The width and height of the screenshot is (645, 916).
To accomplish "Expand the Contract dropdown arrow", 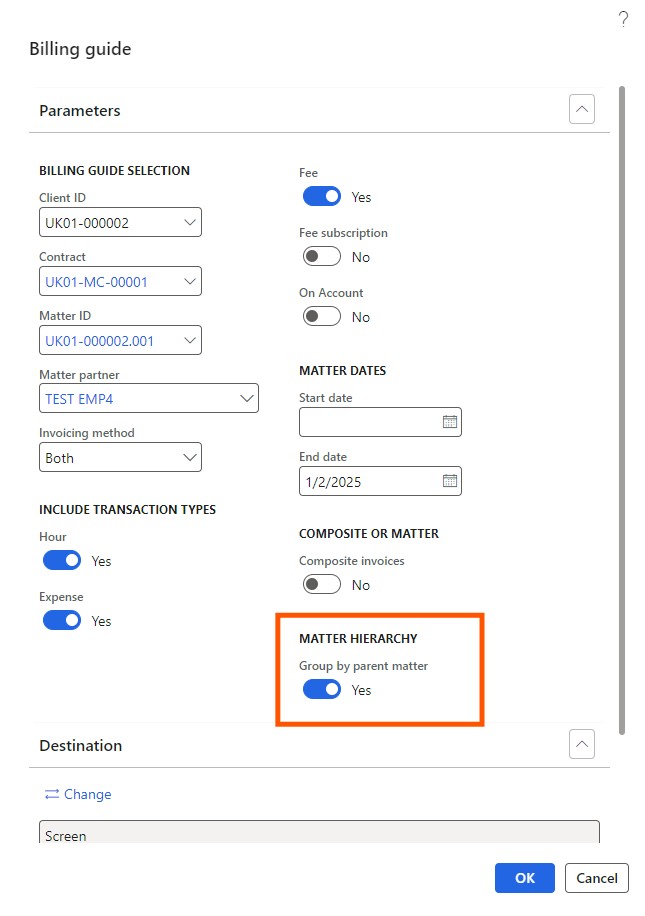I will [189, 281].
